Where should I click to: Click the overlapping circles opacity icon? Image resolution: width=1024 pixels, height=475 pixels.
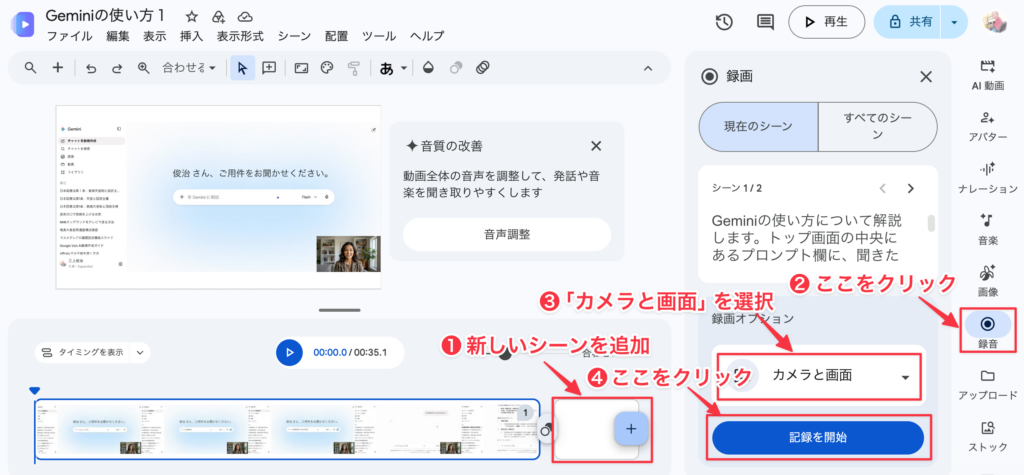click(x=456, y=68)
